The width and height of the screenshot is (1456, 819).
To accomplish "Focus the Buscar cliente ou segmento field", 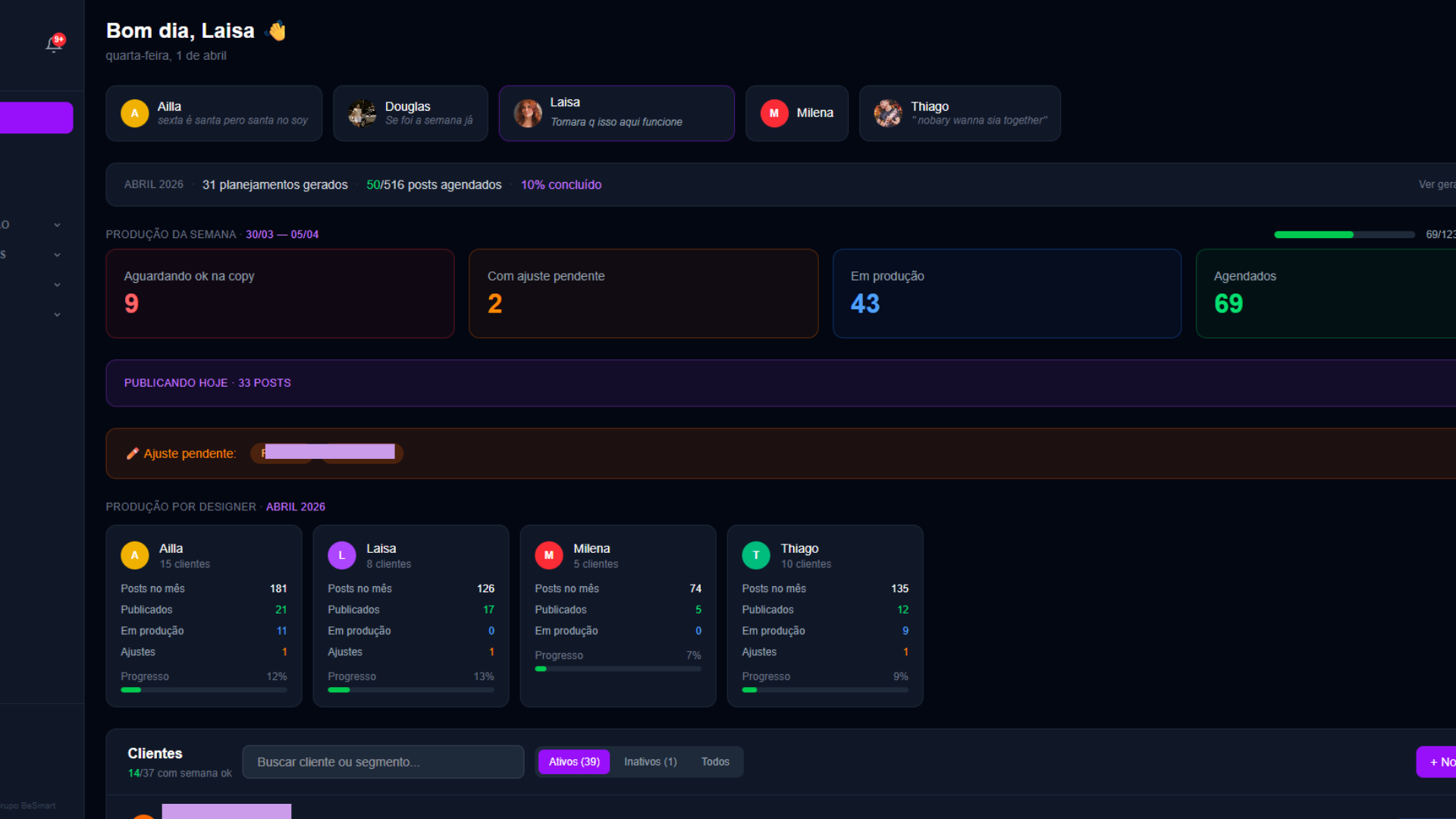I will pos(383,761).
